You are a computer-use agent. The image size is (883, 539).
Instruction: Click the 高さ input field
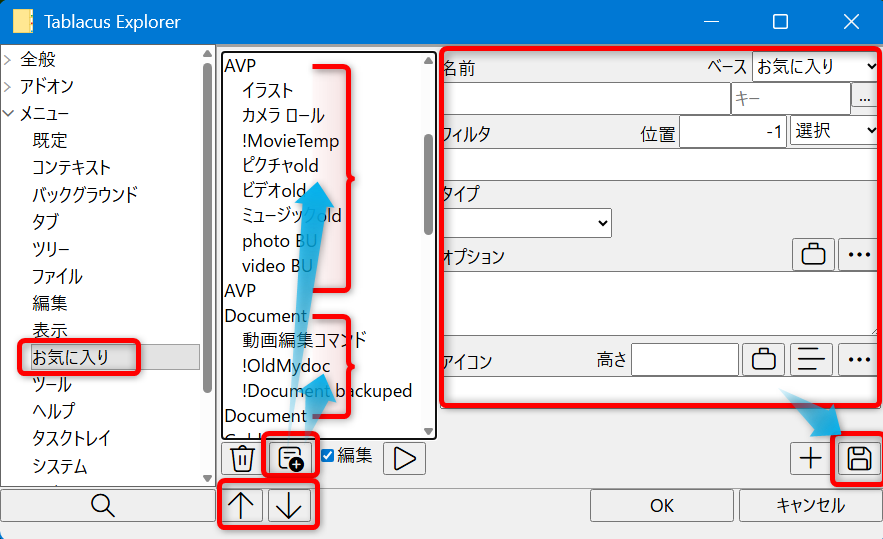685,359
